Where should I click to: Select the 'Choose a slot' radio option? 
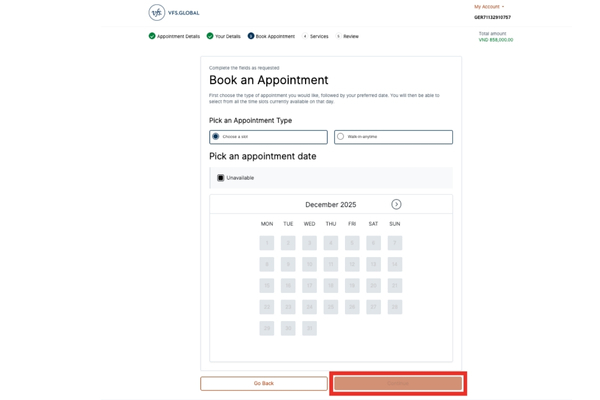tap(216, 137)
